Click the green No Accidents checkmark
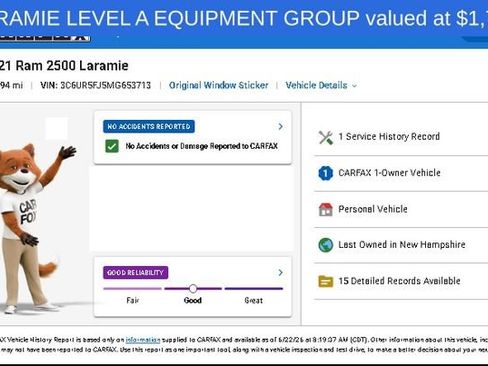 (112, 146)
